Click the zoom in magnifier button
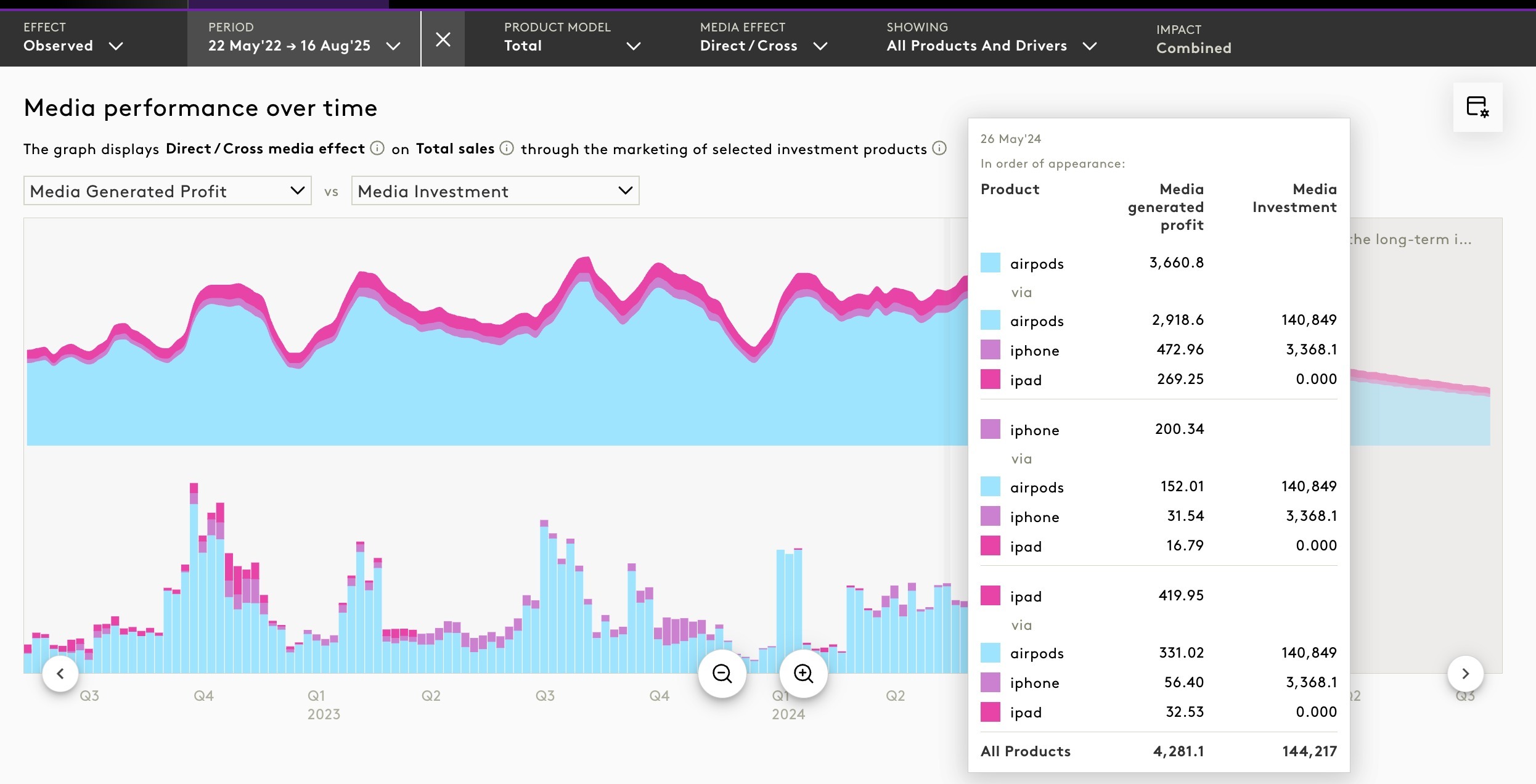Image resolution: width=1536 pixels, height=784 pixels. click(x=803, y=673)
